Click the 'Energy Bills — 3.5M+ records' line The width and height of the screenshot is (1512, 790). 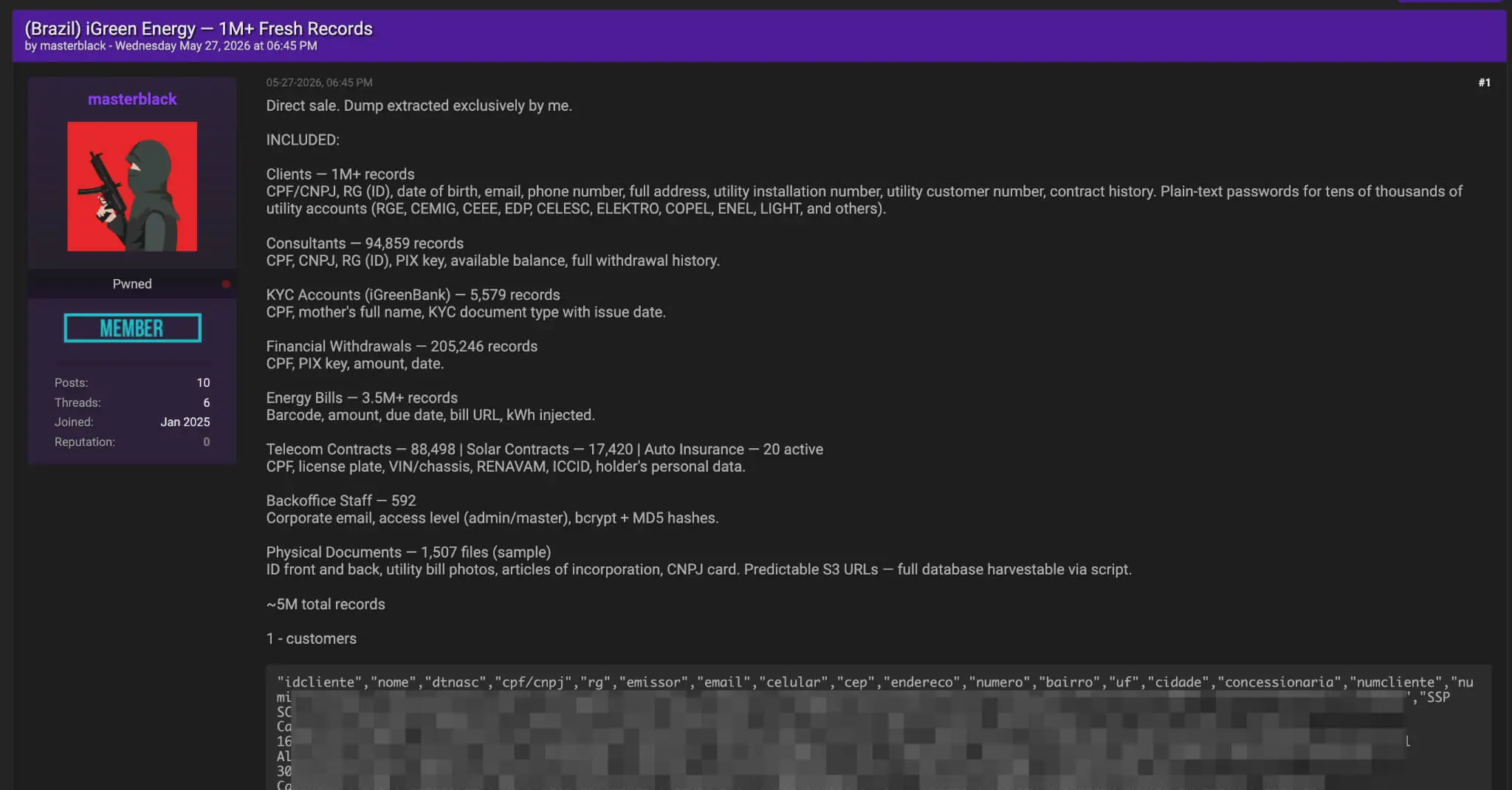[362, 398]
